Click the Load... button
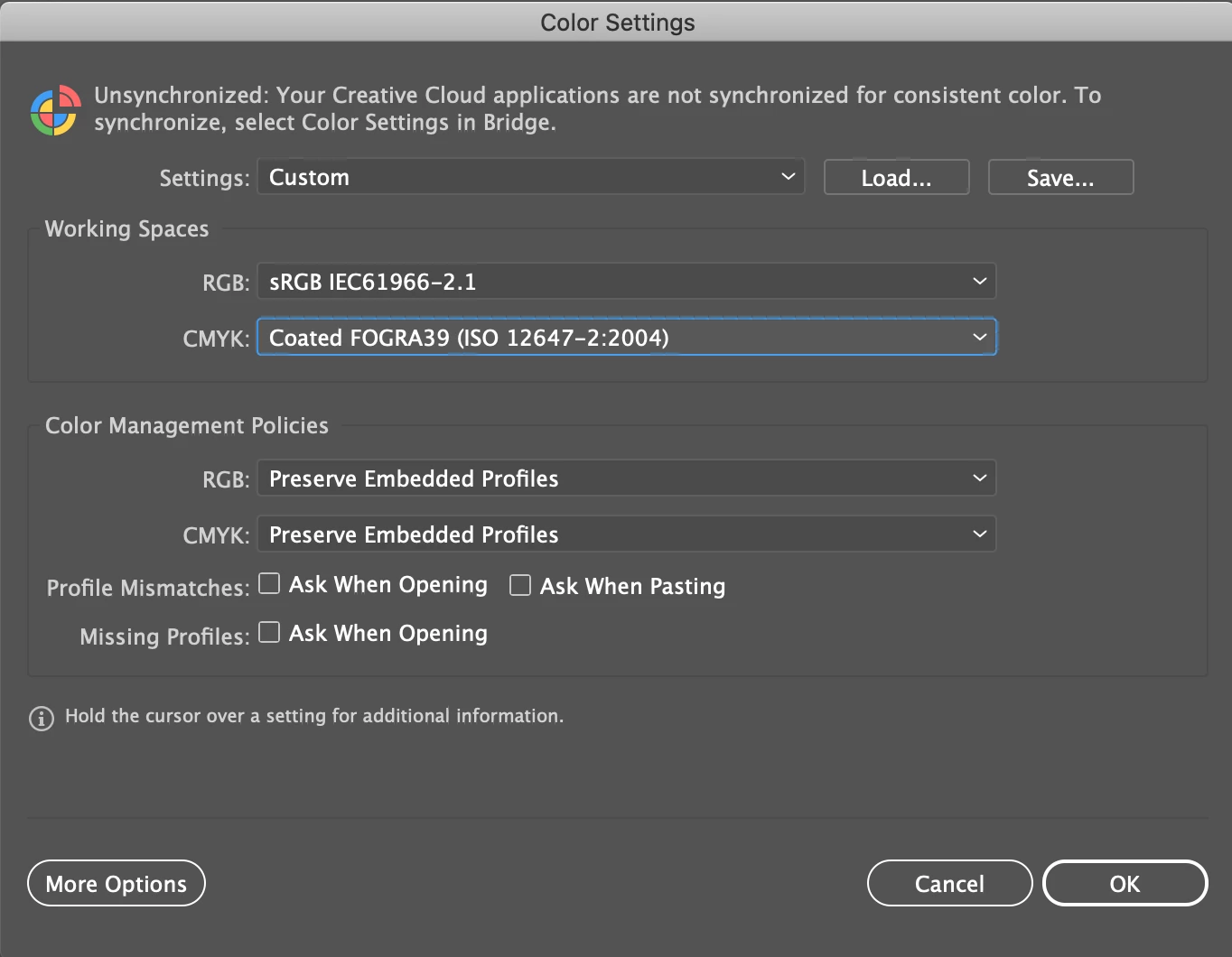1232x957 pixels. pyautogui.click(x=896, y=177)
